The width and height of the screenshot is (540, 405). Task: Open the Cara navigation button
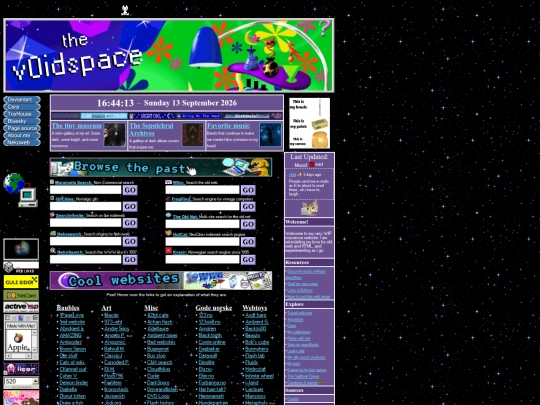pyautogui.click(x=22, y=107)
